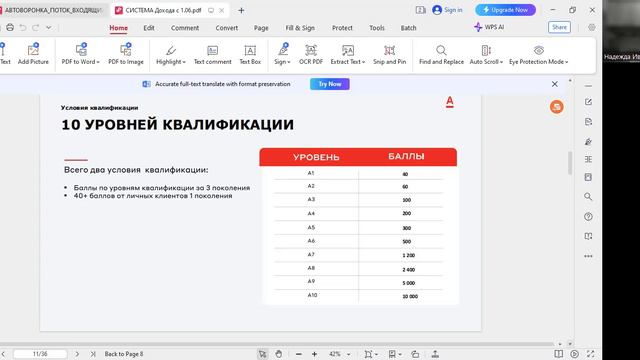Toggle Eye Protection Mode
Viewport: 640px width, 360px height.
[538, 54]
